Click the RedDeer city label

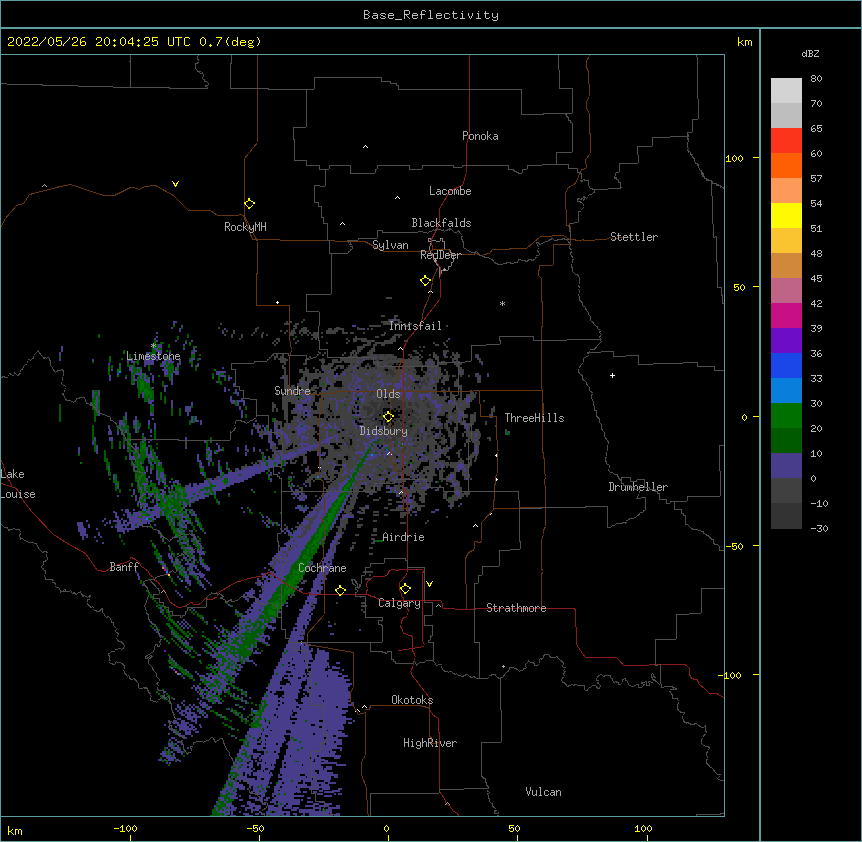pos(440,255)
